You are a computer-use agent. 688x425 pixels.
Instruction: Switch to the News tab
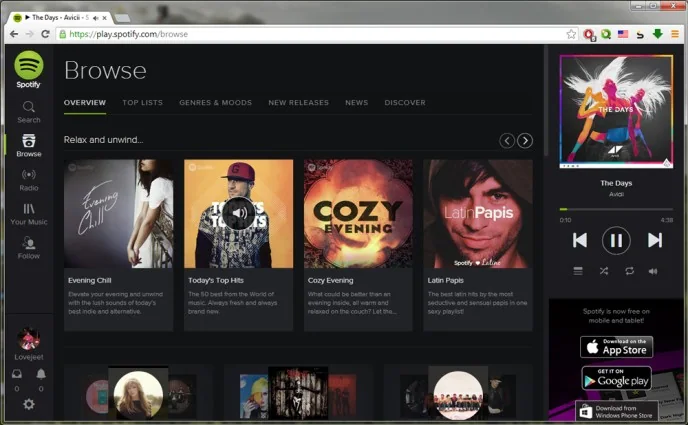[x=356, y=103]
